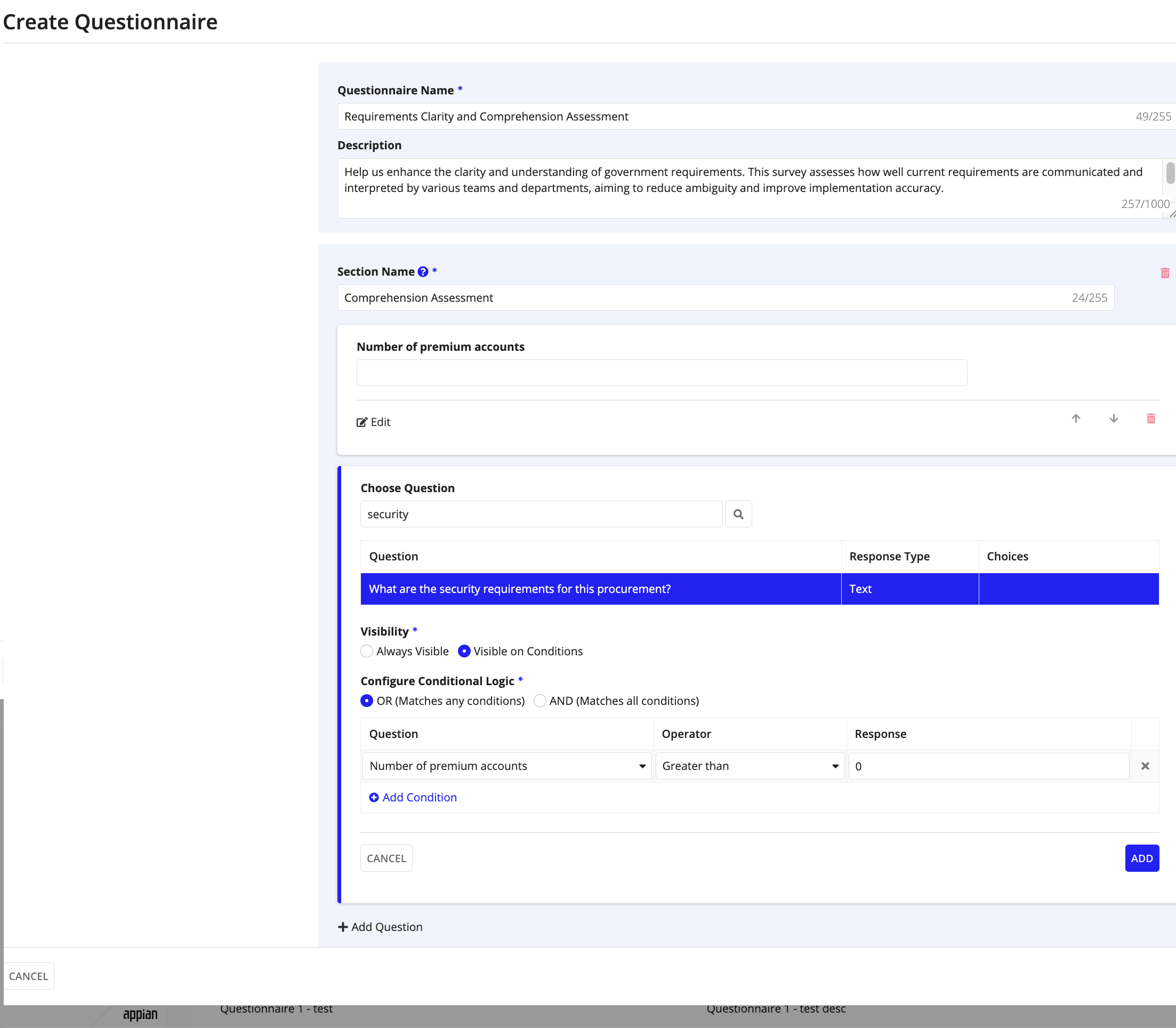
Task: Focus the Questionnaire Name field
Action: (x=756, y=116)
